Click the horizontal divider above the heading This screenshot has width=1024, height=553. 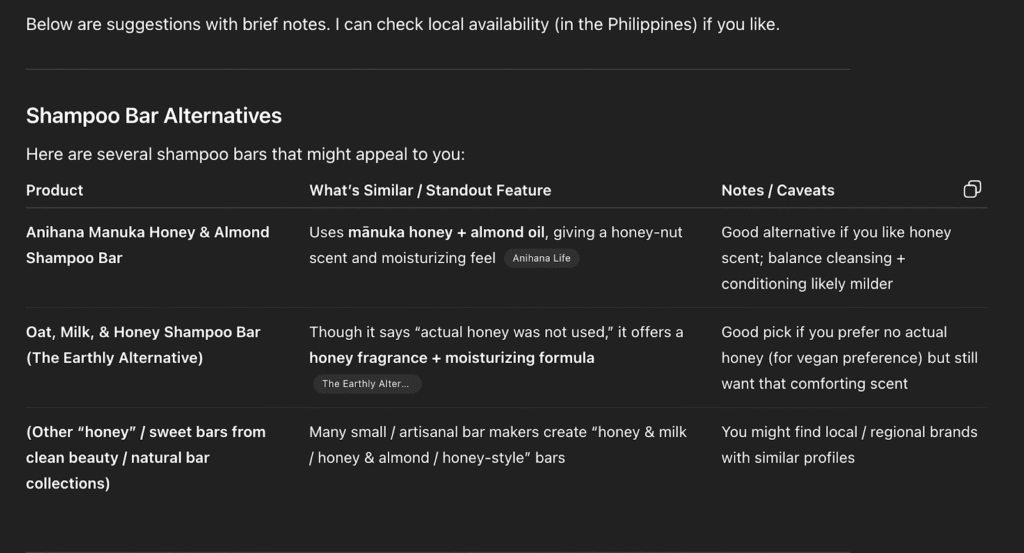pos(437,69)
